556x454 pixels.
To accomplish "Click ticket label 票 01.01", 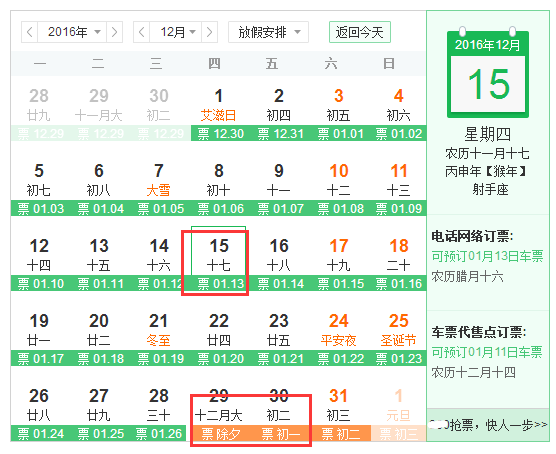I will [340, 133].
